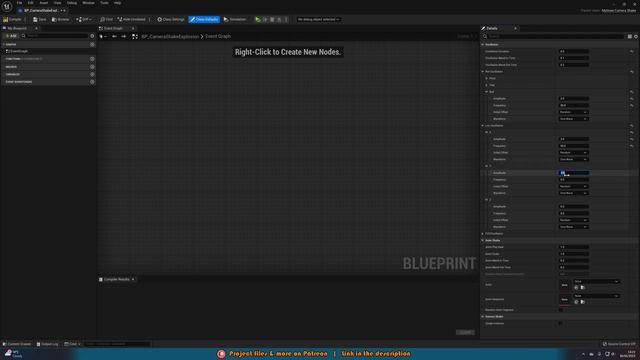The width and height of the screenshot is (640, 360).
Task: Open the Content Drawer
Action: pos(17,344)
